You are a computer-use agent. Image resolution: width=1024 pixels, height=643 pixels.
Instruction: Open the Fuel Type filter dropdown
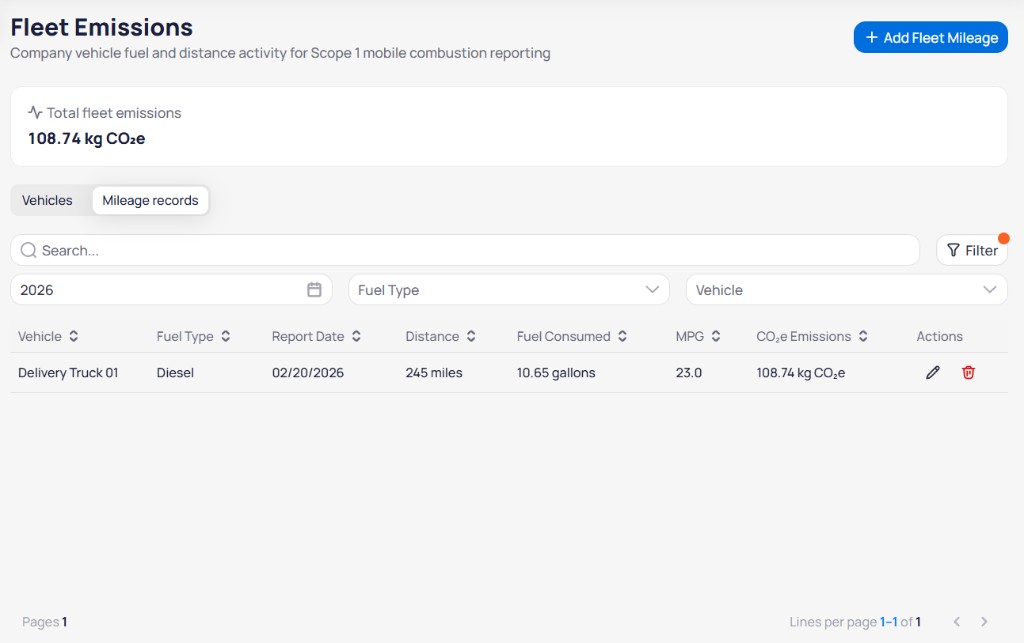509,290
